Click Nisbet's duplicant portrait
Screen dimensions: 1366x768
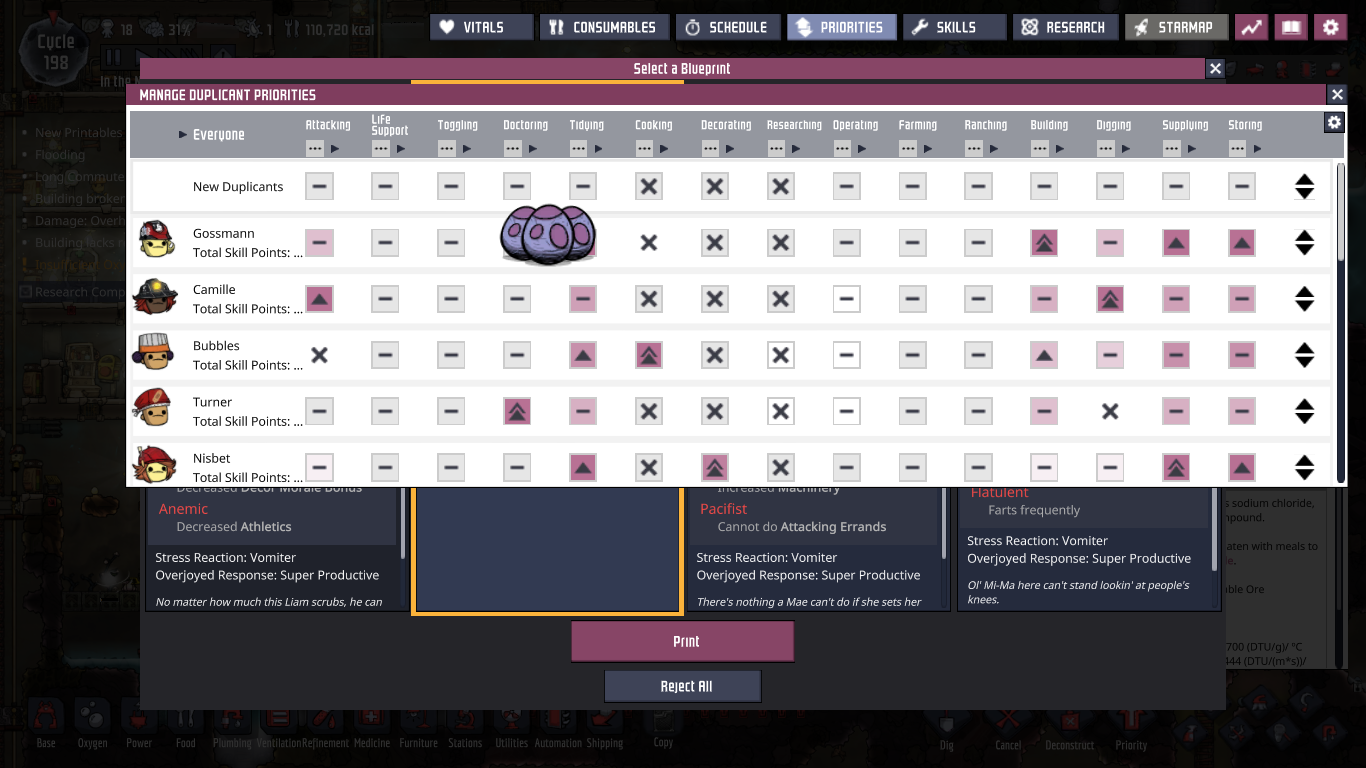tap(155, 465)
